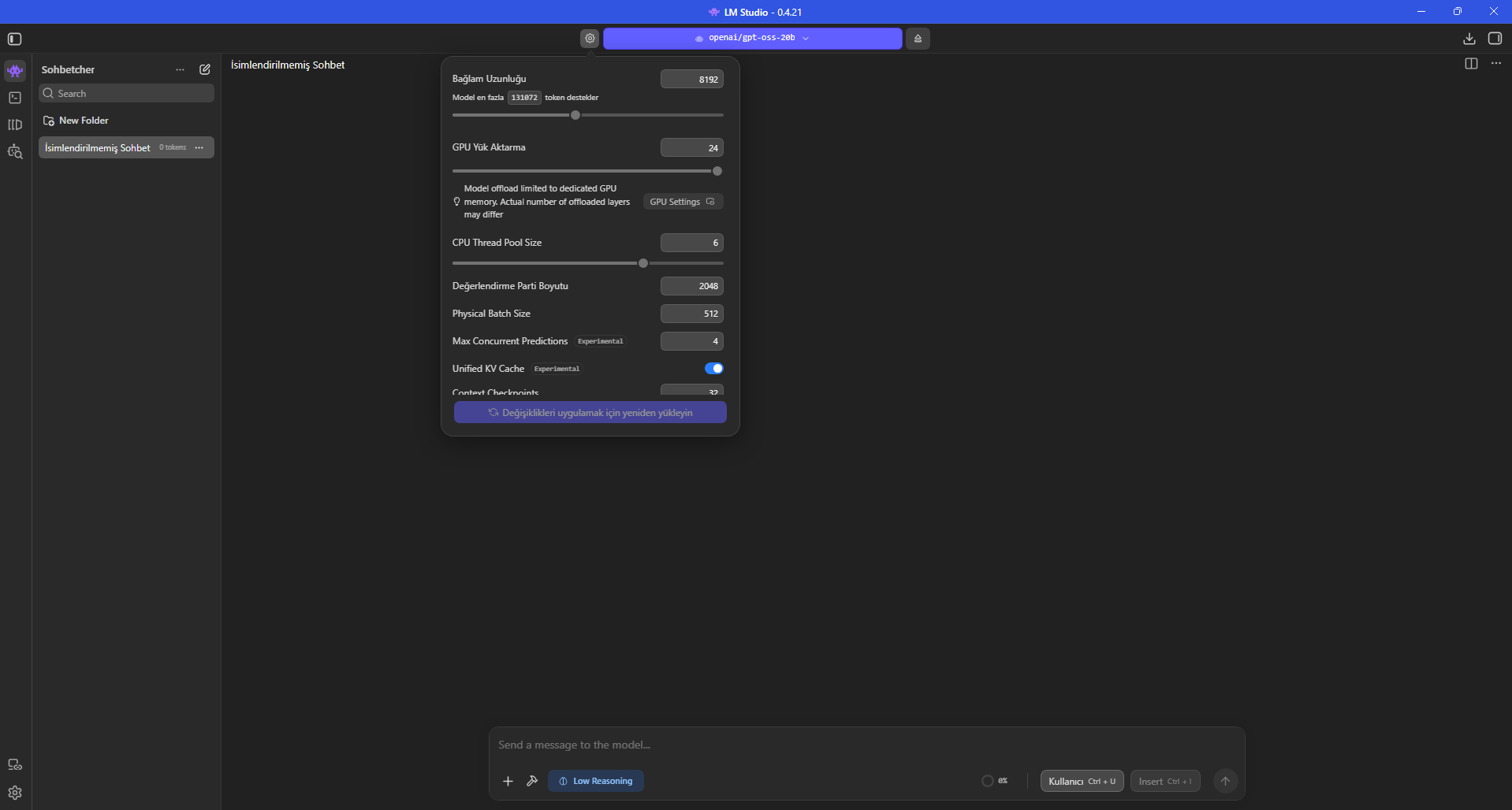The height and width of the screenshot is (810, 1512).
Task: Click the 0 tokens label
Action: click(173, 147)
